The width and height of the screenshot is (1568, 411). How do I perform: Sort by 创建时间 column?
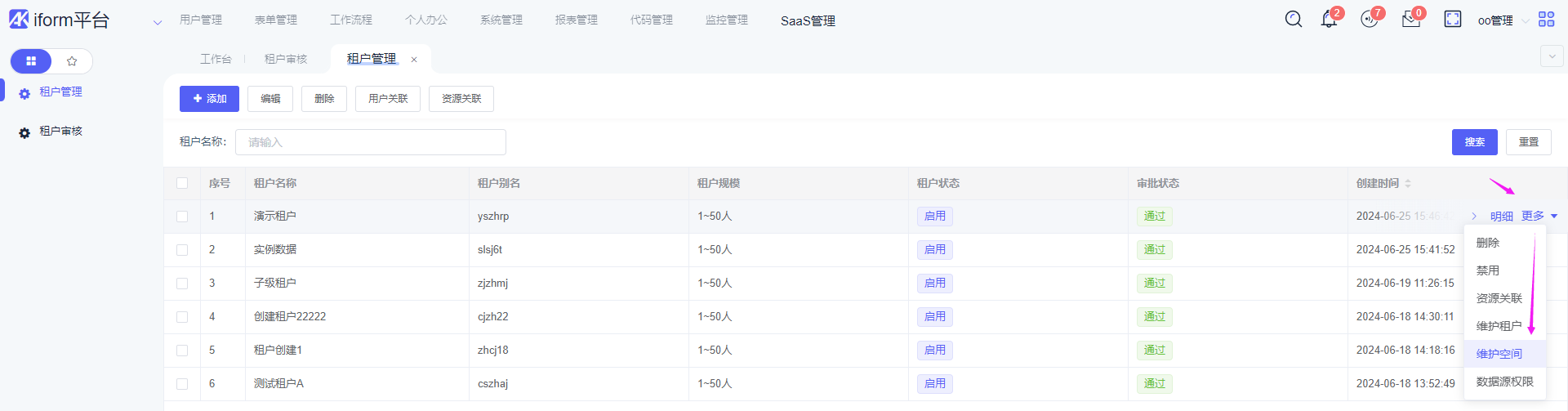[1408, 183]
